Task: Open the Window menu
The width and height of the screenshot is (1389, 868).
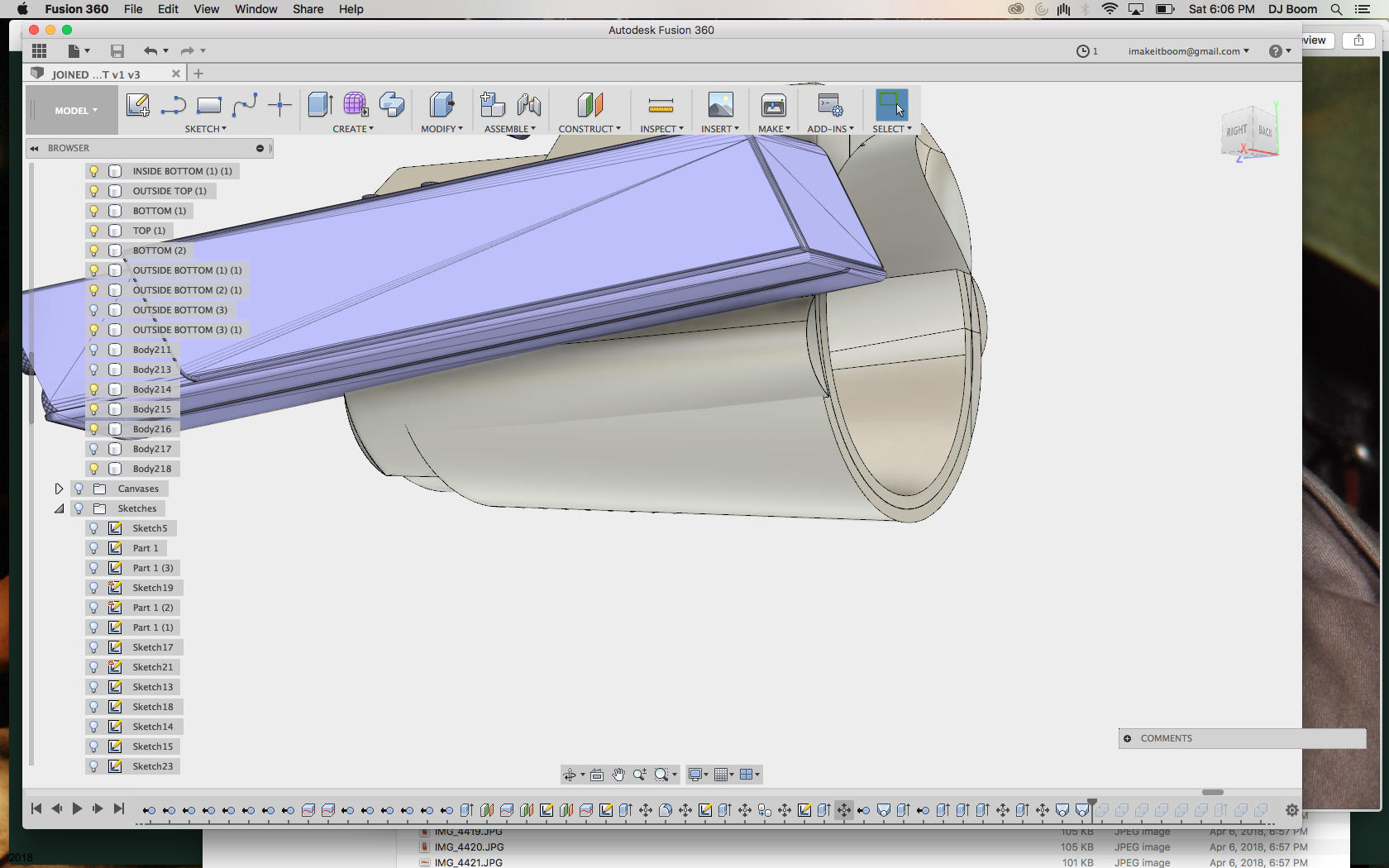Action: pos(256,9)
